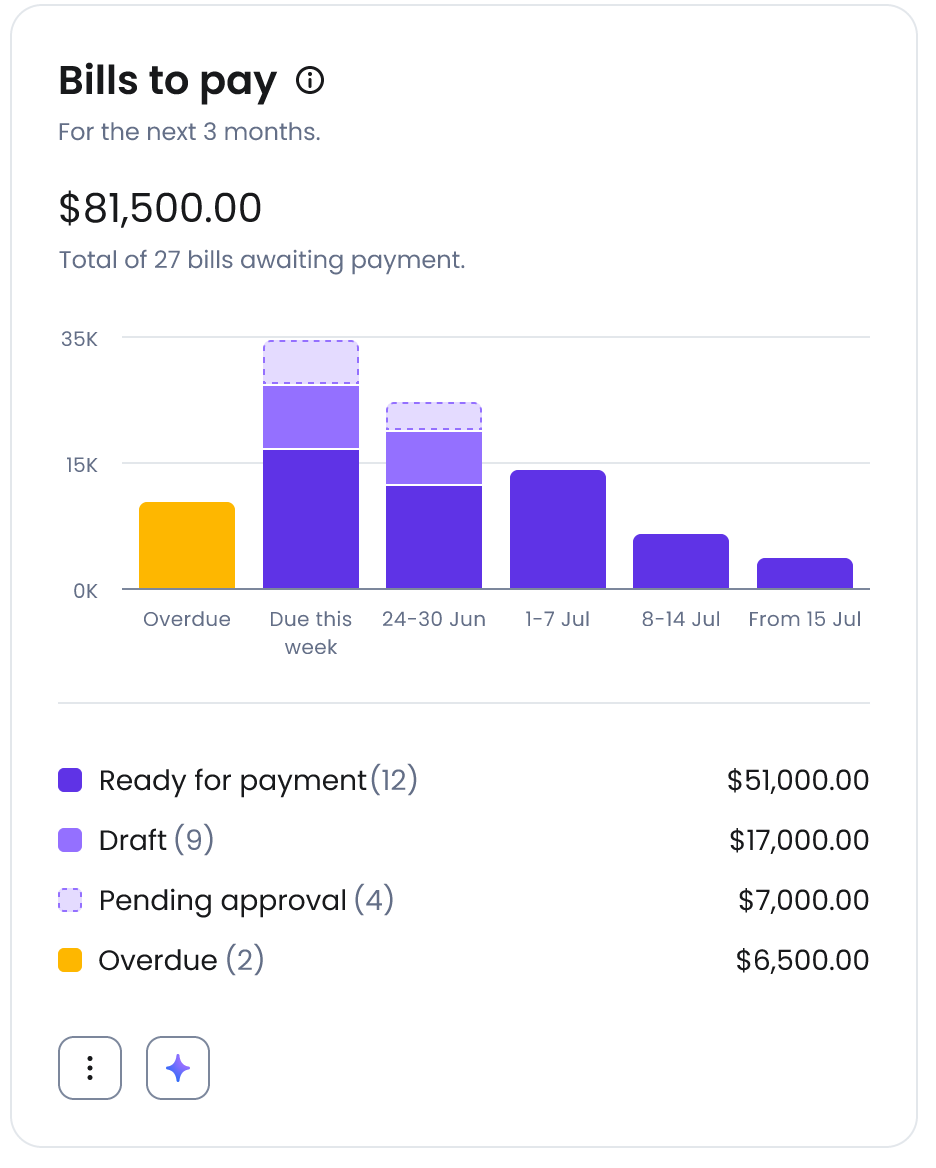Click the From 15 Jul axis label
Screen dimensions: 936x1168
pyautogui.click(x=805, y=619)
